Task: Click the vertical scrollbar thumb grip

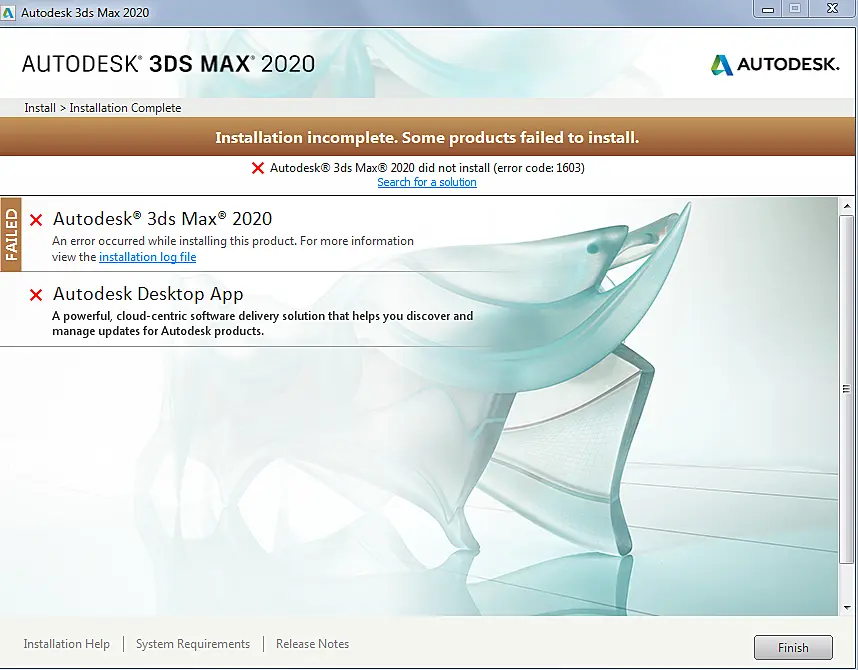Action: pos(847,389)
